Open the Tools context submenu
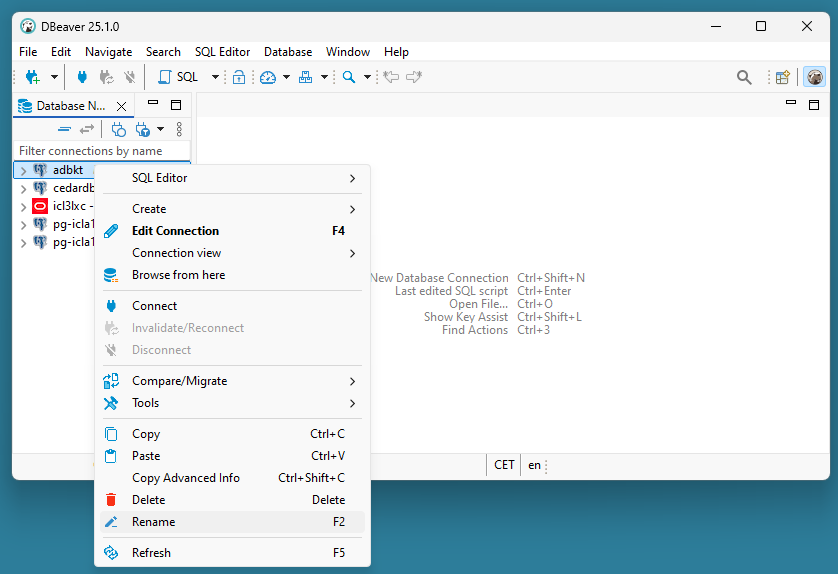Viewport: 838px width, 574px height. click(232, 403)
